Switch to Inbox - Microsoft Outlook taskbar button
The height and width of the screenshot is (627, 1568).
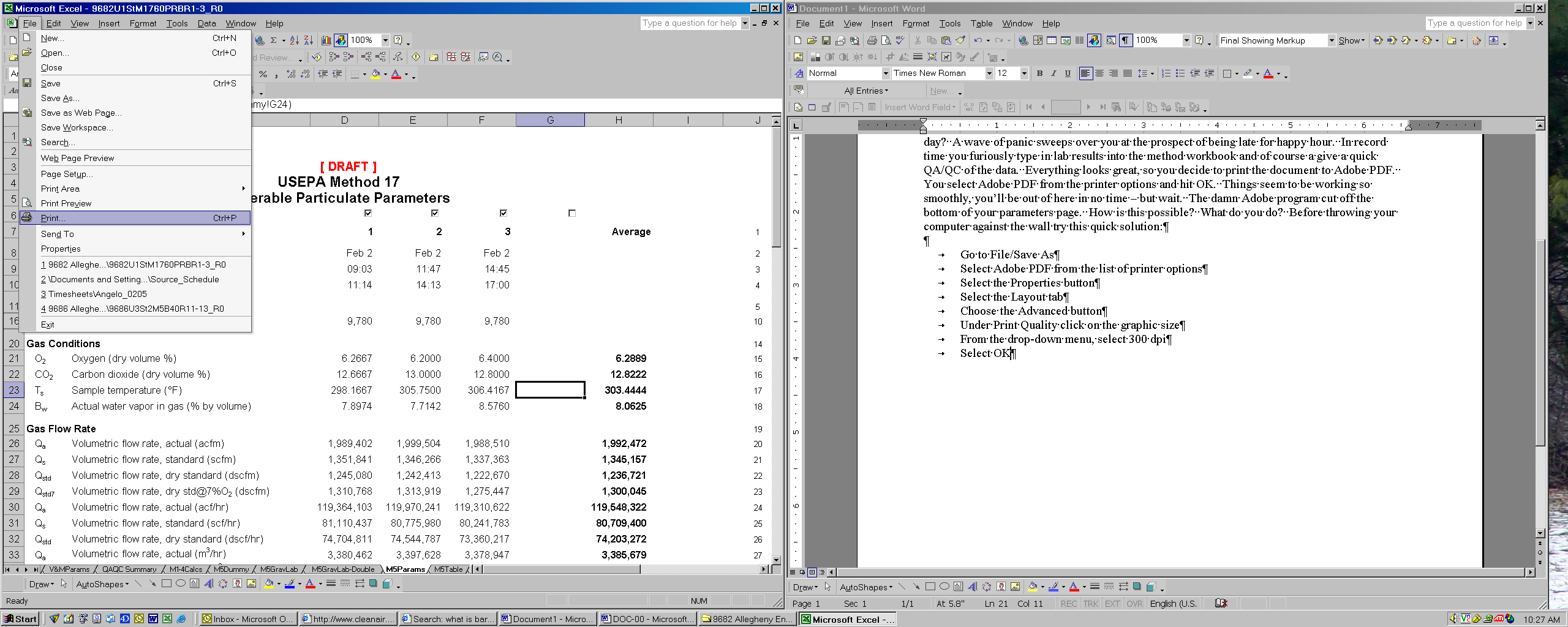pos(247,619)
